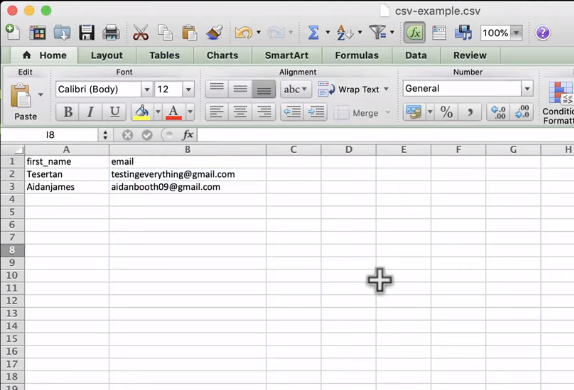Switch to the Formulas tab

(x=357, y=55)
